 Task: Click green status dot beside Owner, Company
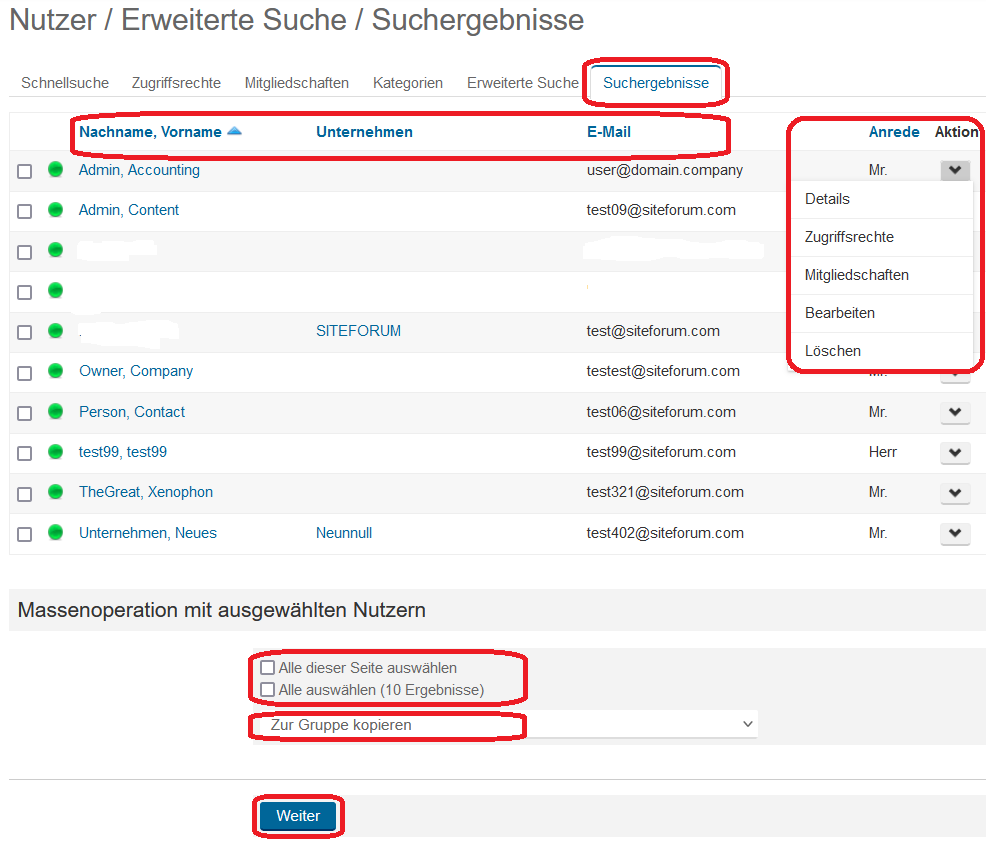(55, 371)
